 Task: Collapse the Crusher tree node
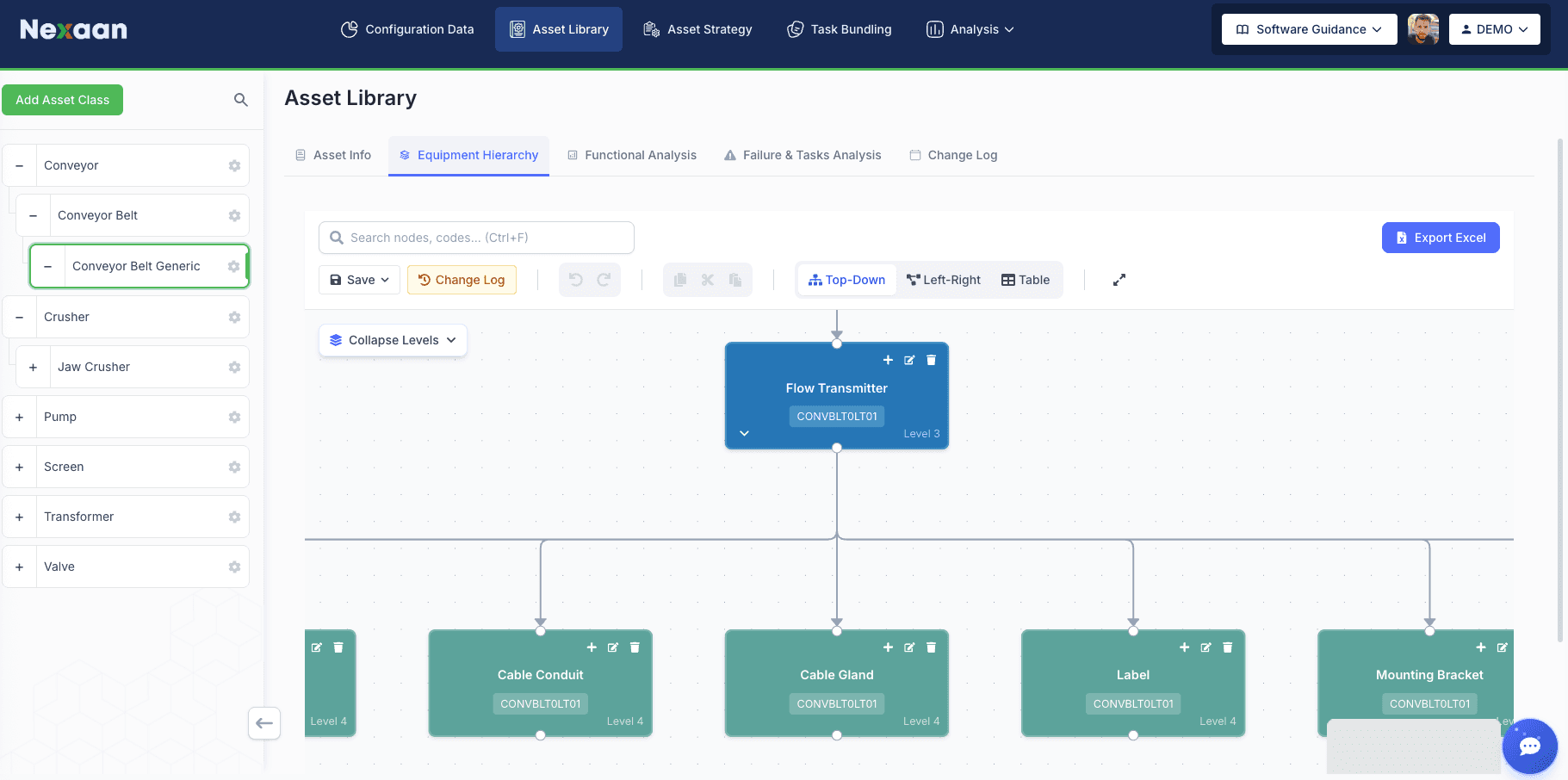(20, 317)
